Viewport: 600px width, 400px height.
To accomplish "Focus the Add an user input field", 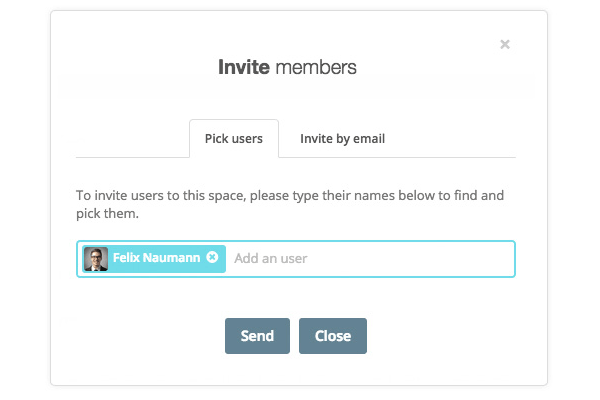I will click(x=370, y=258).
